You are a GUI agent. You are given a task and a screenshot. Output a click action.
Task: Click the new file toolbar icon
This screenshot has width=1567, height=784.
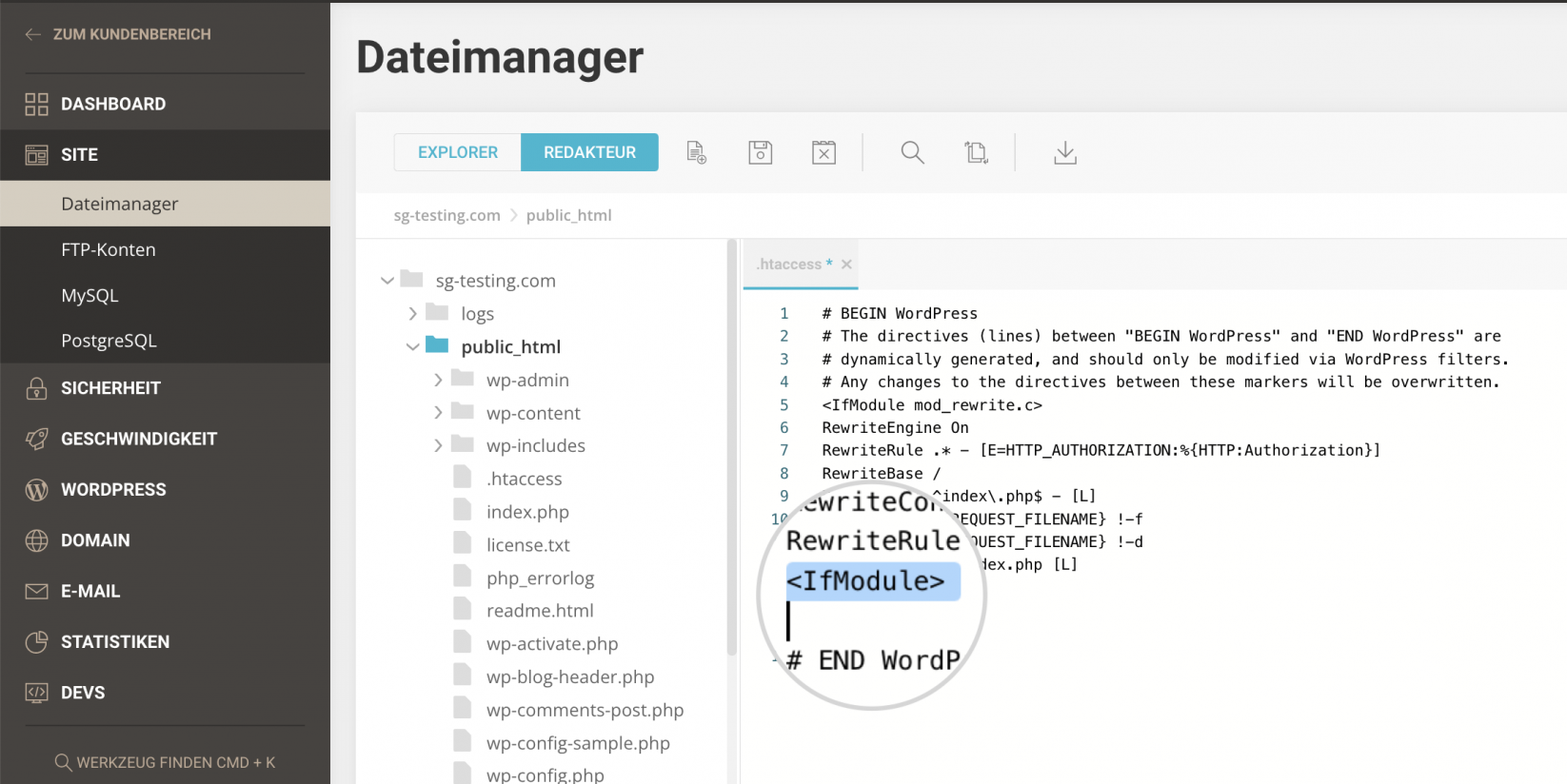(696, 152)
